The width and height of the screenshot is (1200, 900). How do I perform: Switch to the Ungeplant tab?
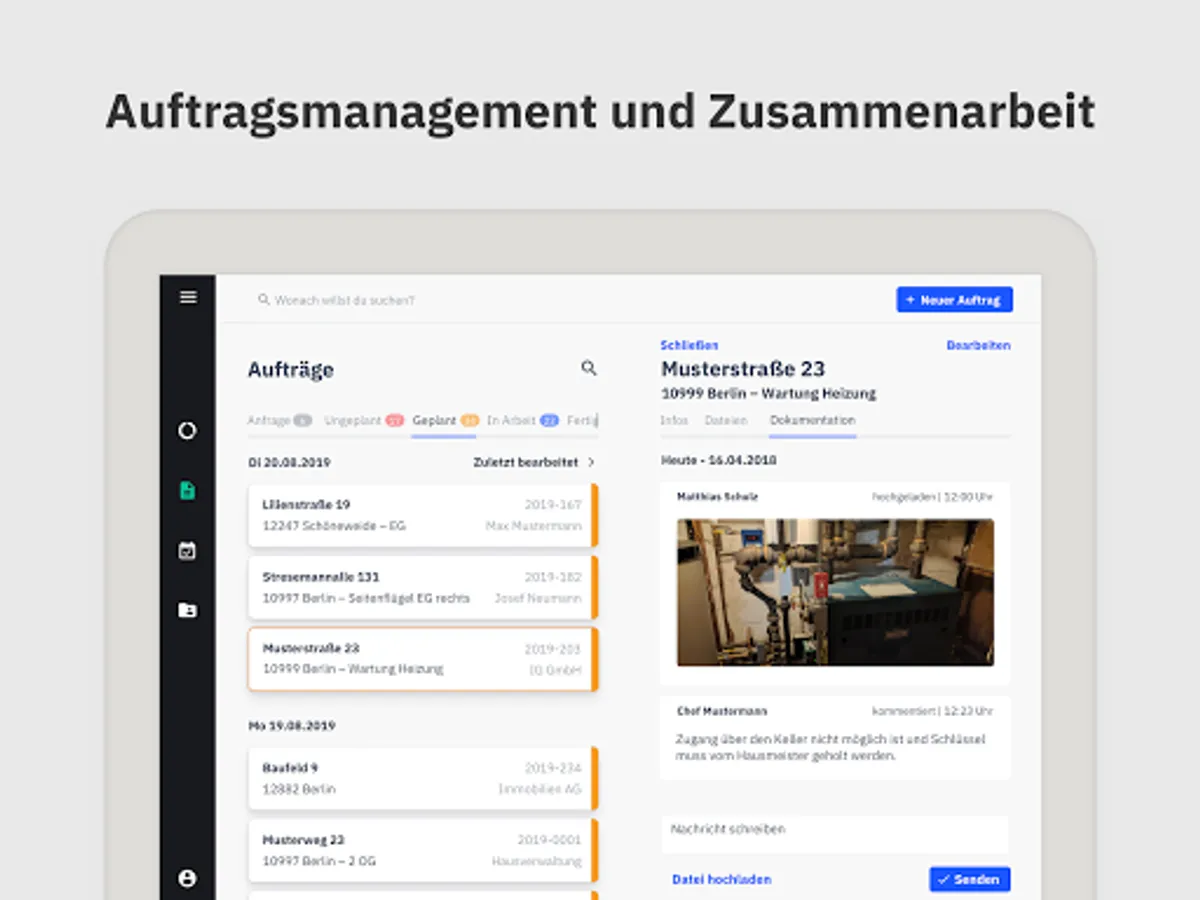[364, 421]
